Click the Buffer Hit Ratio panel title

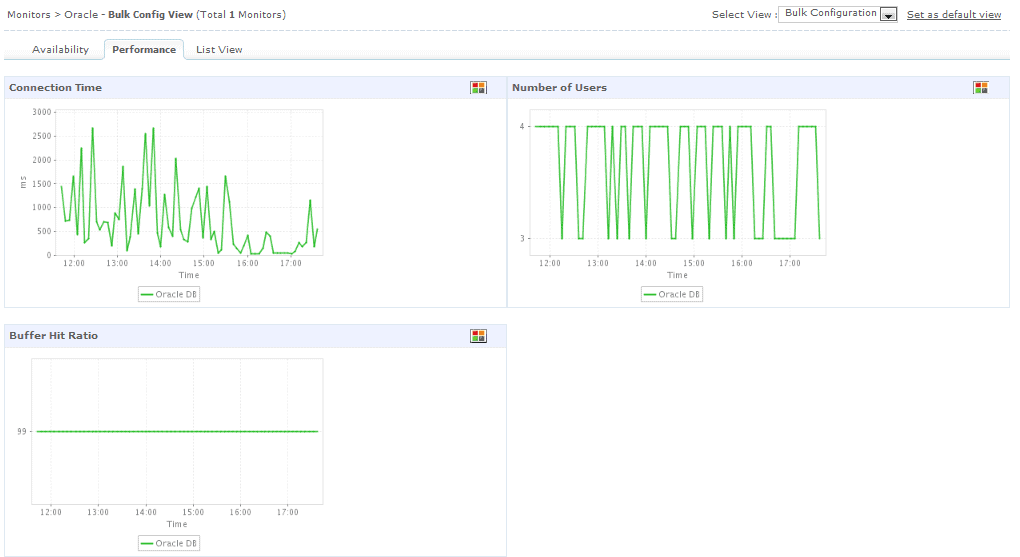point(53,336)
